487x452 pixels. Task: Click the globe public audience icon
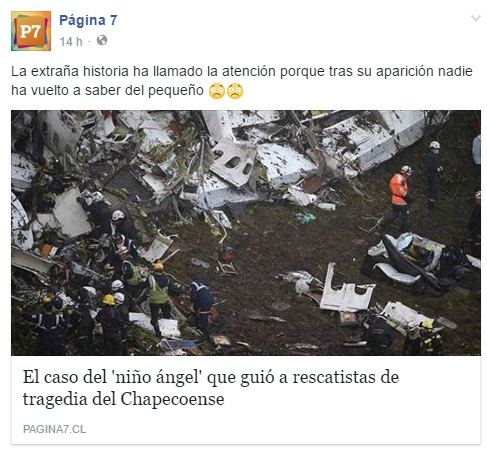pos(102,40)
